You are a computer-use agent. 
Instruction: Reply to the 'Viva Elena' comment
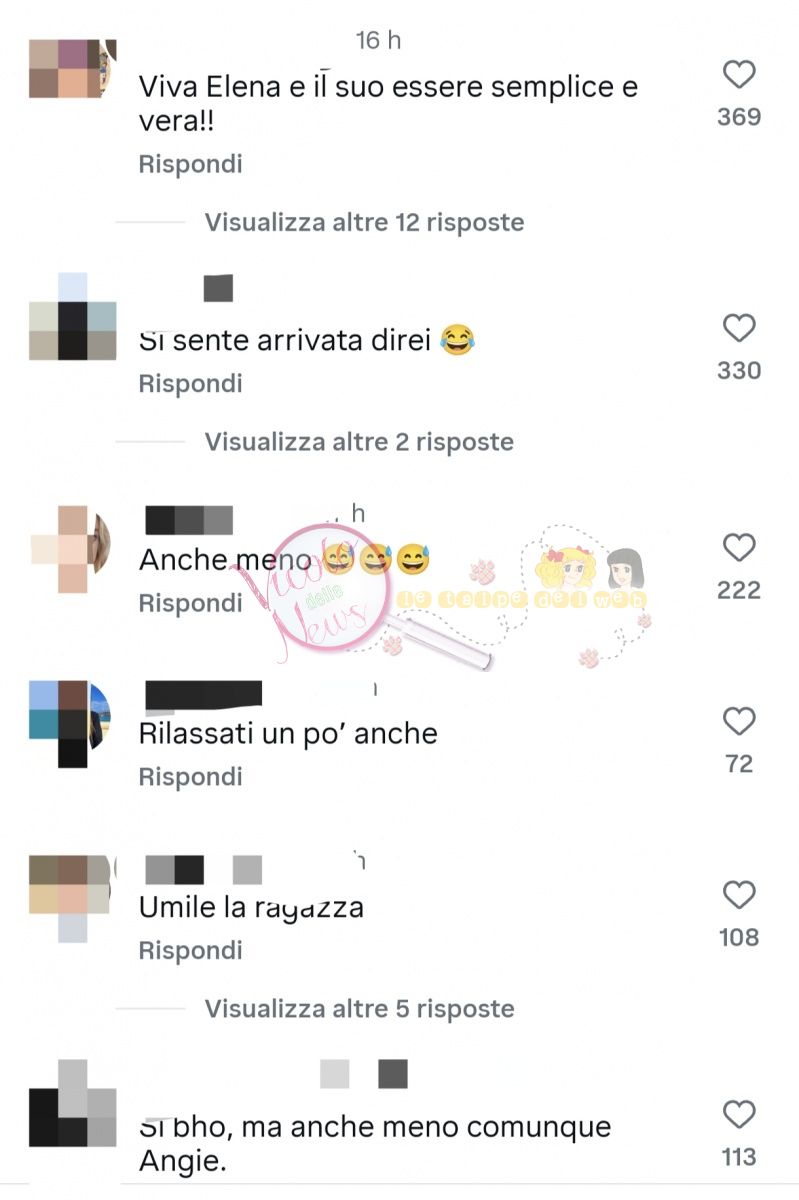click(190, 164)
